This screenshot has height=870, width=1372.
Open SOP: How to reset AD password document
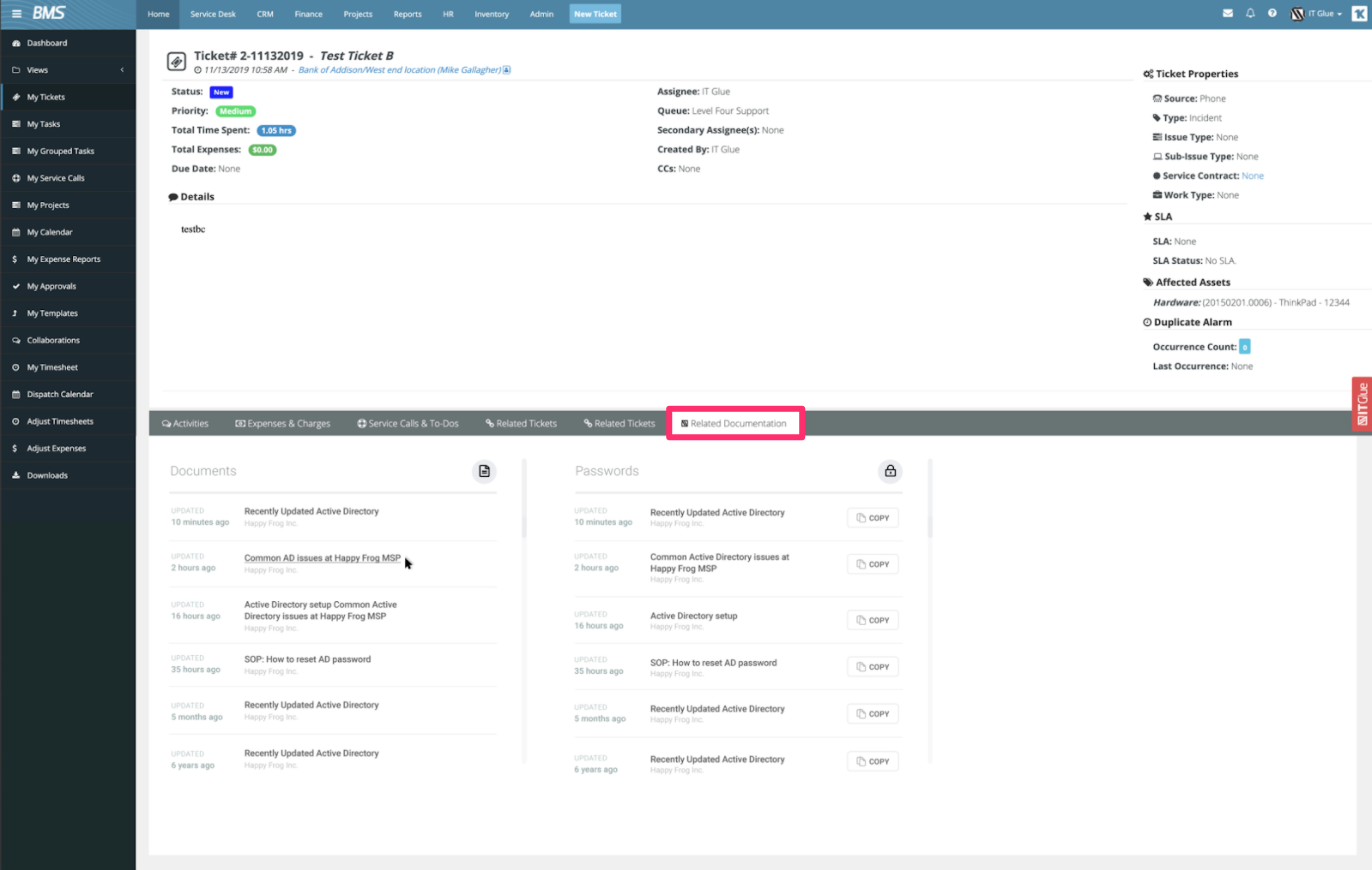(x=308, y=659)
